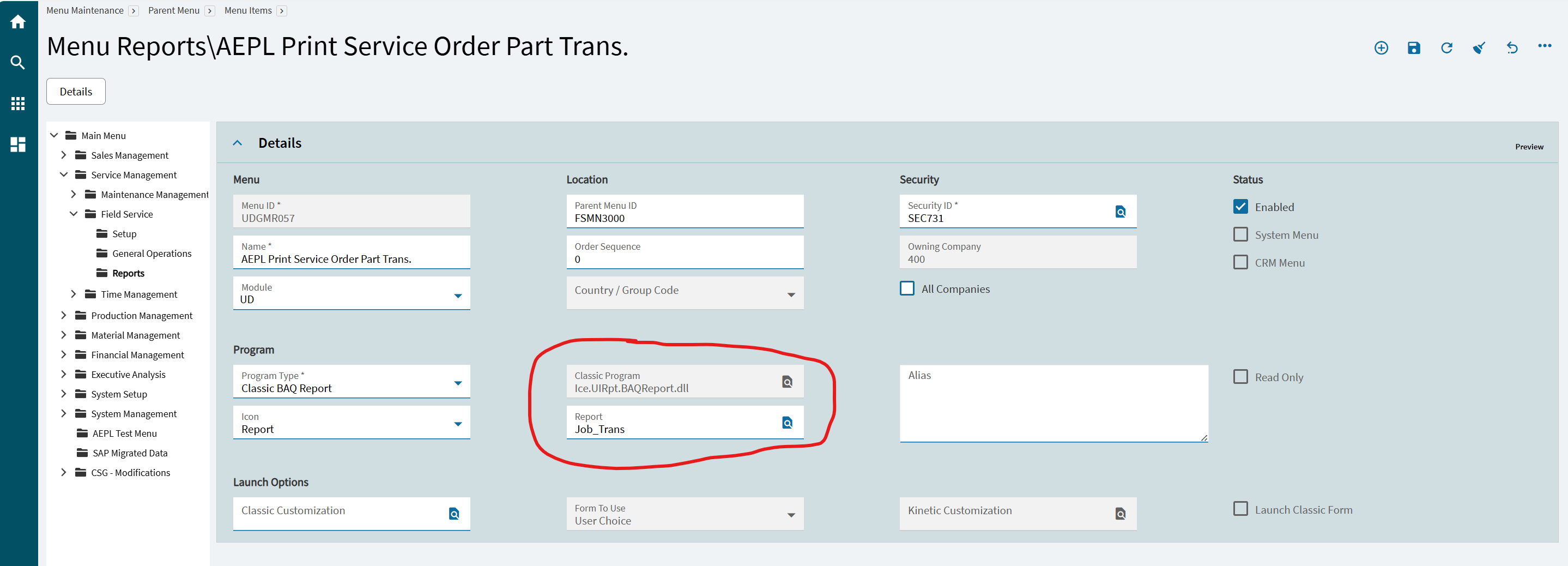The image size is (1568, 566).
Task: Click the Refresh icon in the toolbar
Action: point(1446,48)
